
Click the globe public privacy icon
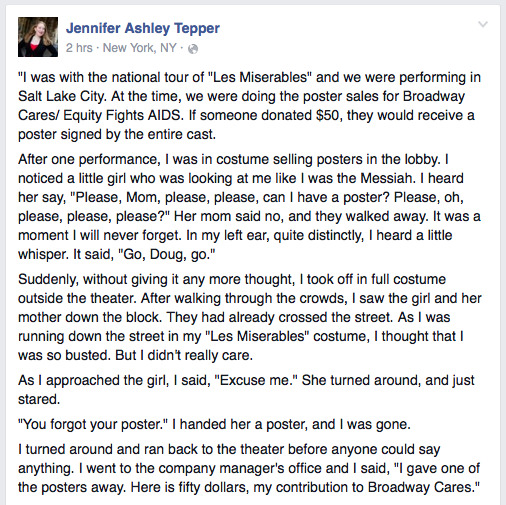tap(193, 49)
